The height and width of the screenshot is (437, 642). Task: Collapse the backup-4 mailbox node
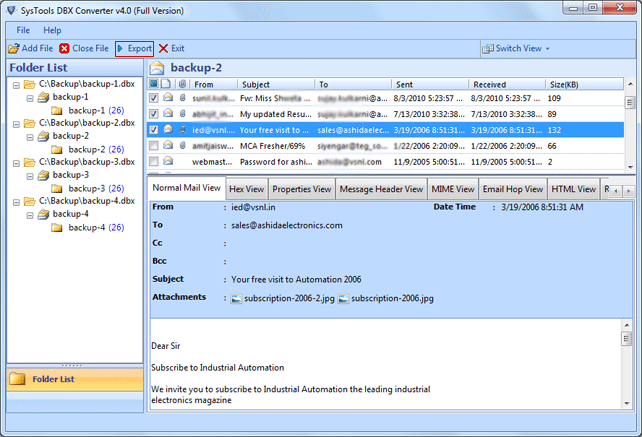click(30, 215)
